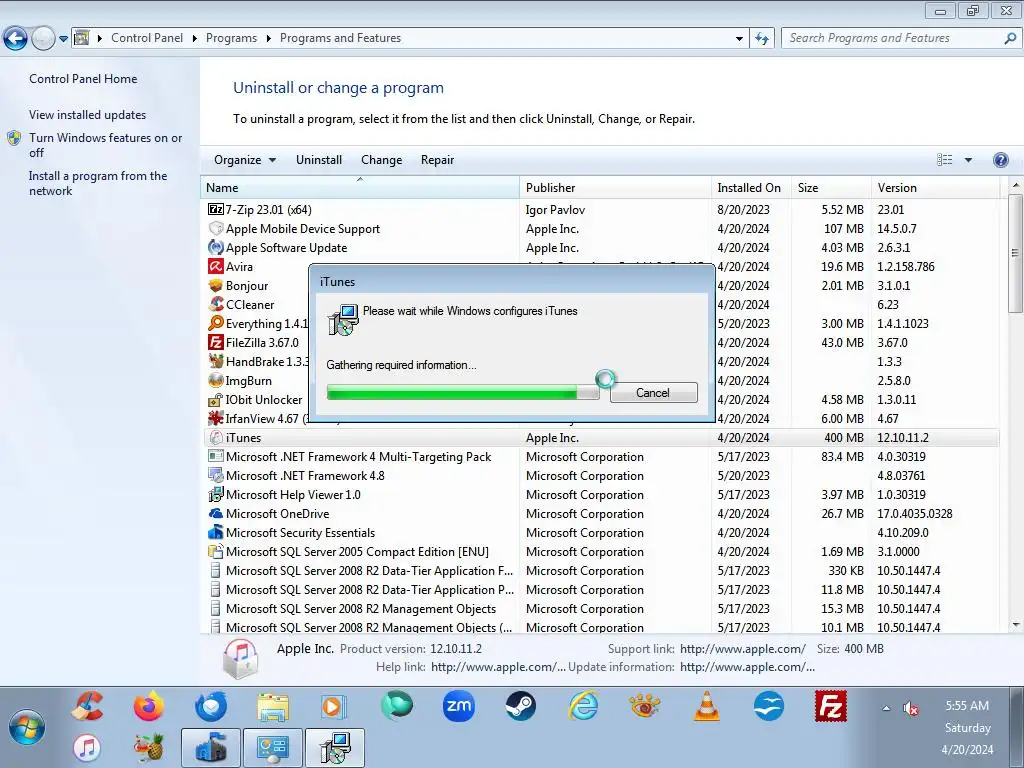Image resolution: width=1024 pixels, height=768 pixels.
Task: Select the iTunes row in list
Action: pyautogui.click(x=601, y=438)
